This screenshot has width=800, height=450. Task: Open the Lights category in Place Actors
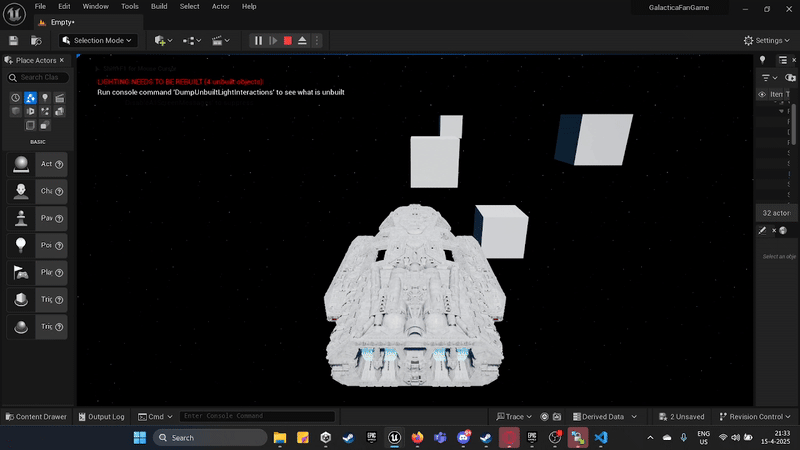pyautogui.click(x=45, y=98)
